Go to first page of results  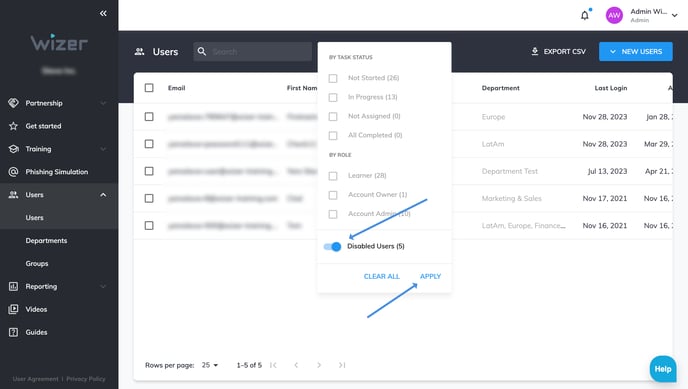273,365
